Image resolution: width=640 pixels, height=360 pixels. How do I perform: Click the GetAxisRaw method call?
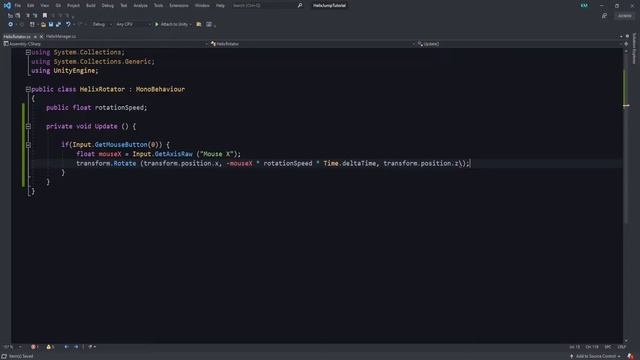[x=173, y=154]
